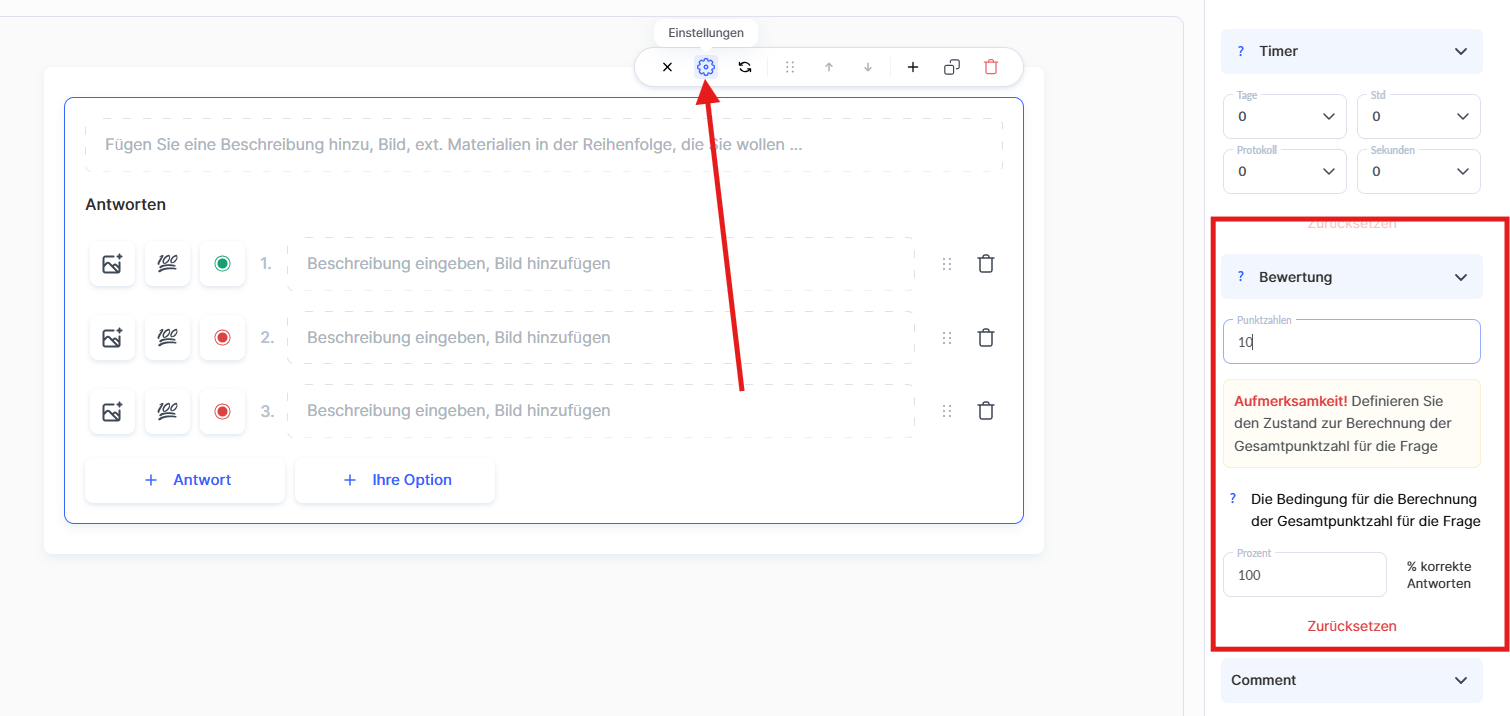Delete question with red trash icon

click(x=991, y=67)
